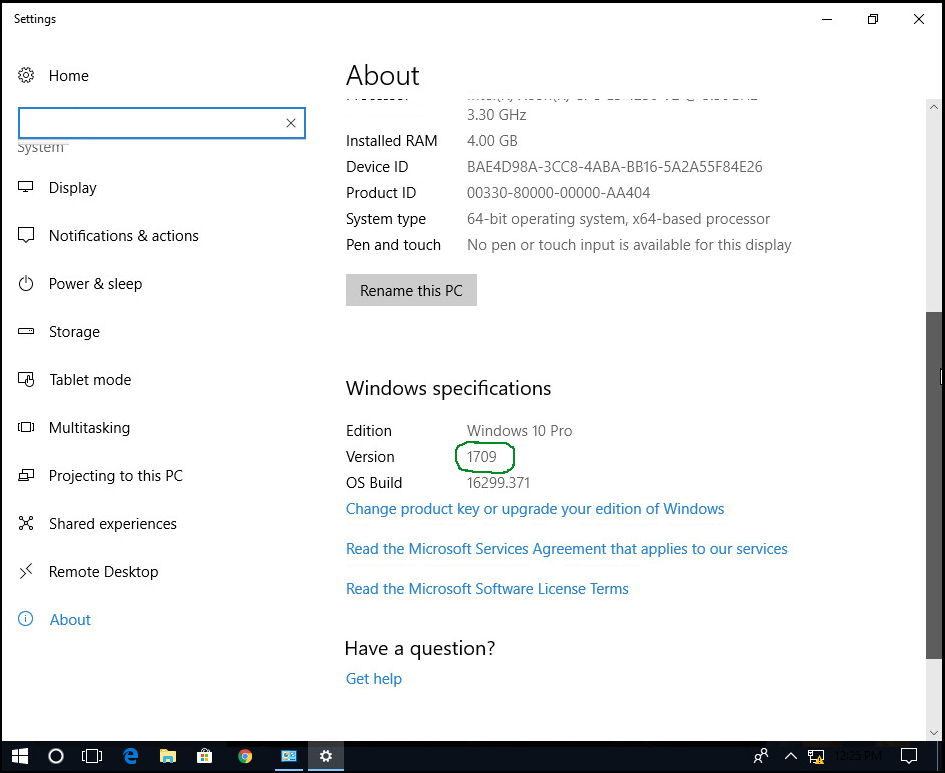Click the Edition value Windows 10 Pro
Image resolution: width=945 pixels, height=773 pixels.
pyautogui.click(x=520, y=431)
